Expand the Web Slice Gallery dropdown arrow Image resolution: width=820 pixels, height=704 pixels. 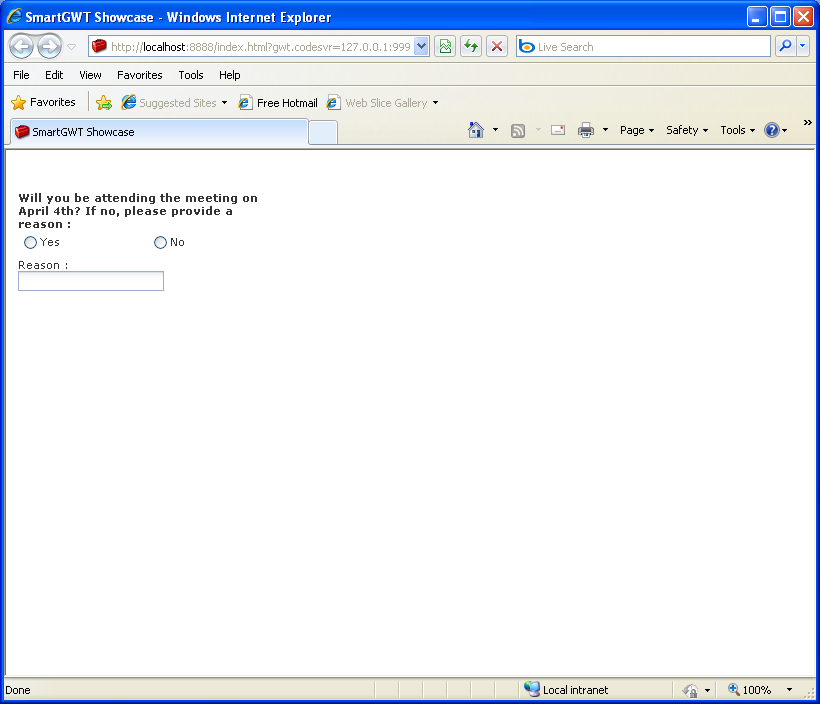pyautogui.click(x=435, y=103)
